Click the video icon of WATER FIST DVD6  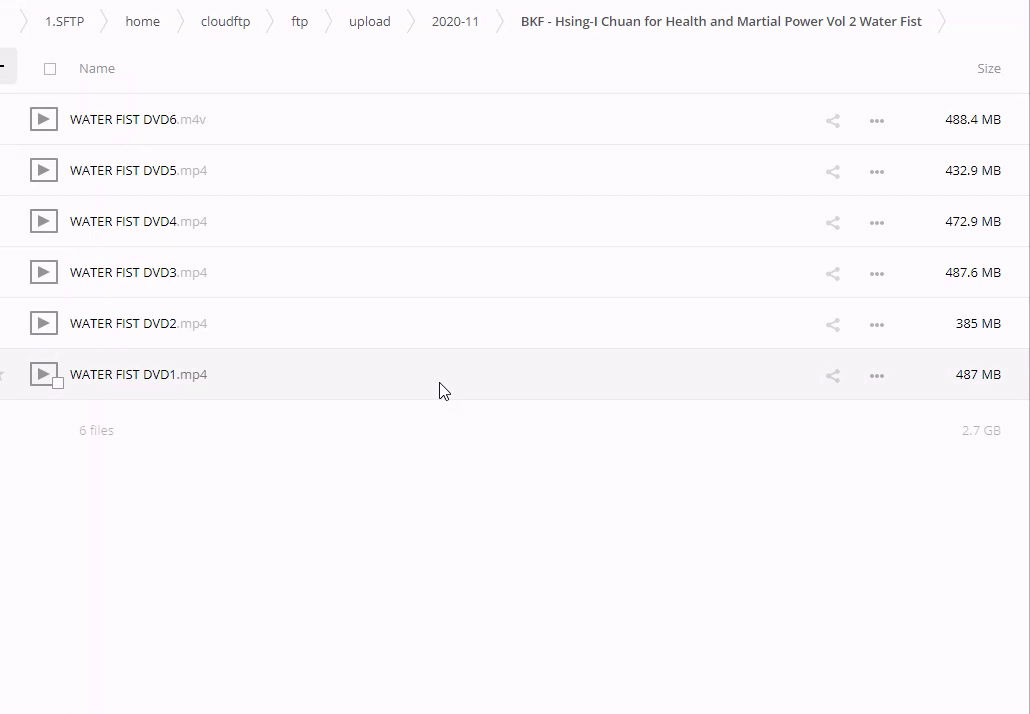[x=43, y=120]
